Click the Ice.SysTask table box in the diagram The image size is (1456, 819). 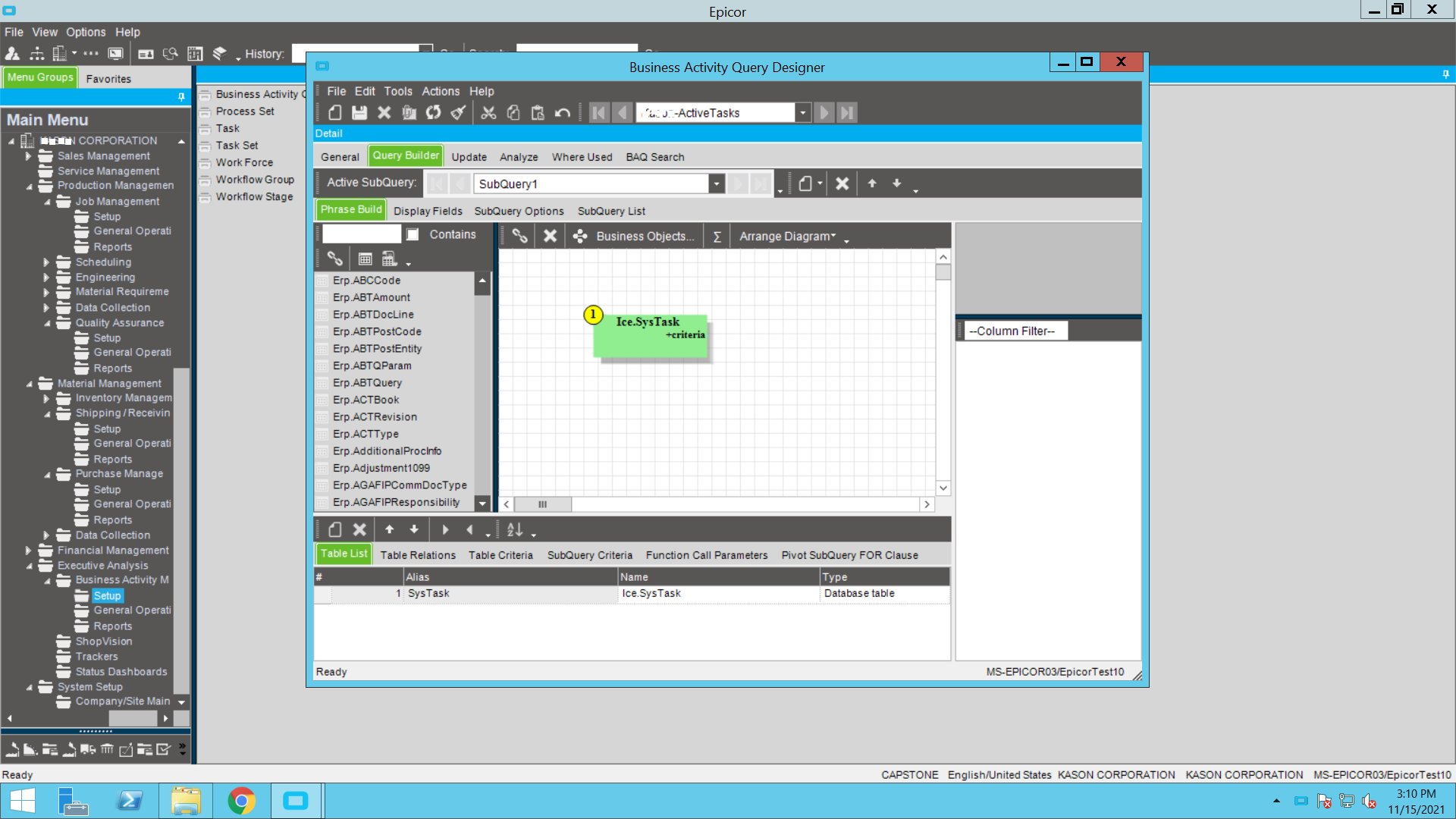(x=650, y=336)
